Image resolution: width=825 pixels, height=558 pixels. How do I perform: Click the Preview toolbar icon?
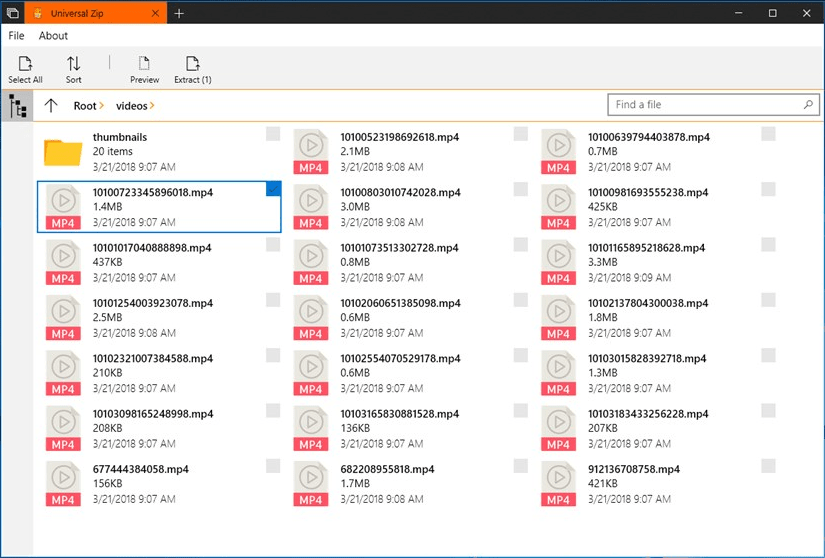144,64
